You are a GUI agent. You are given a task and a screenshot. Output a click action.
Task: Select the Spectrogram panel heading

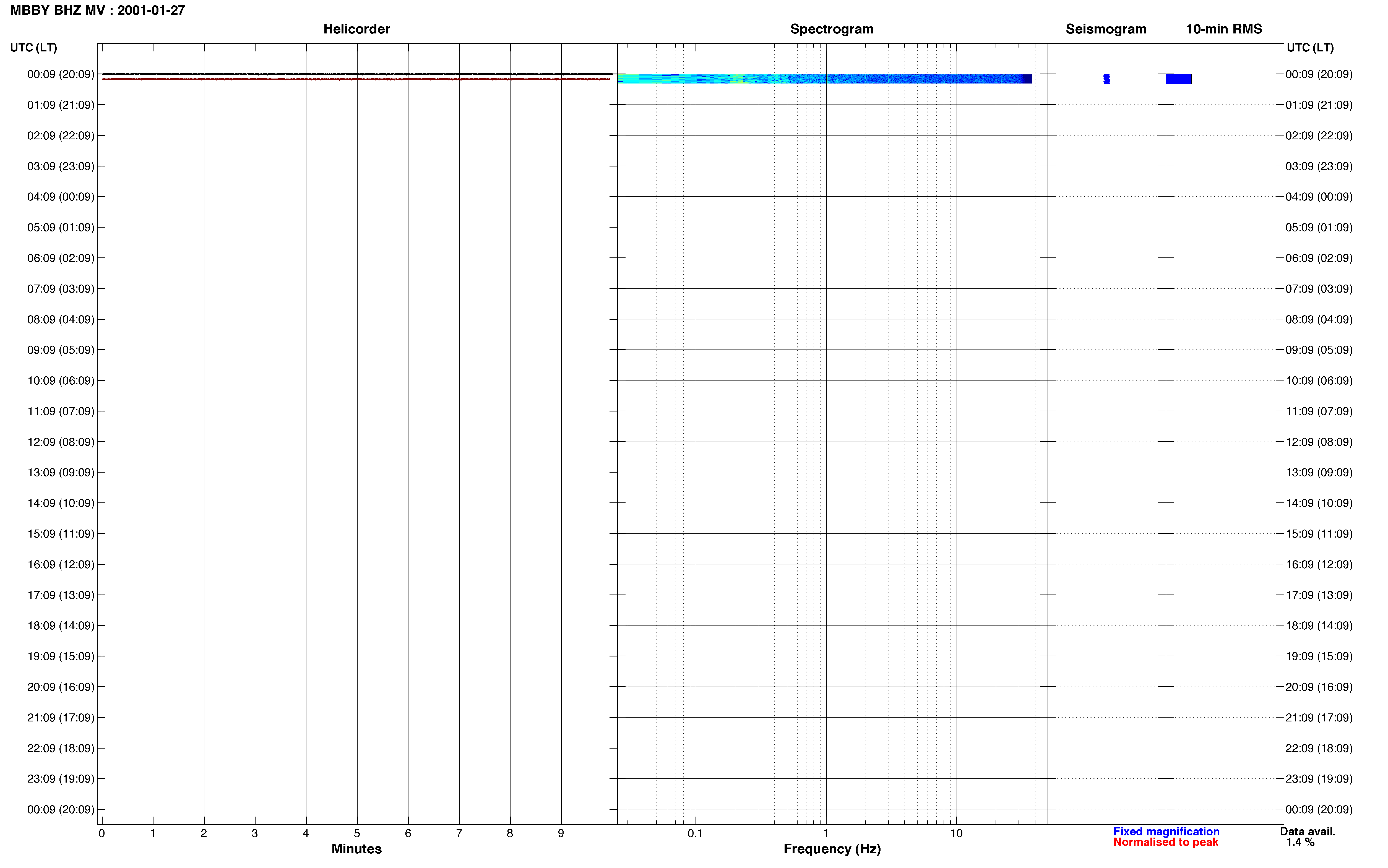click(x=832, y=29)
